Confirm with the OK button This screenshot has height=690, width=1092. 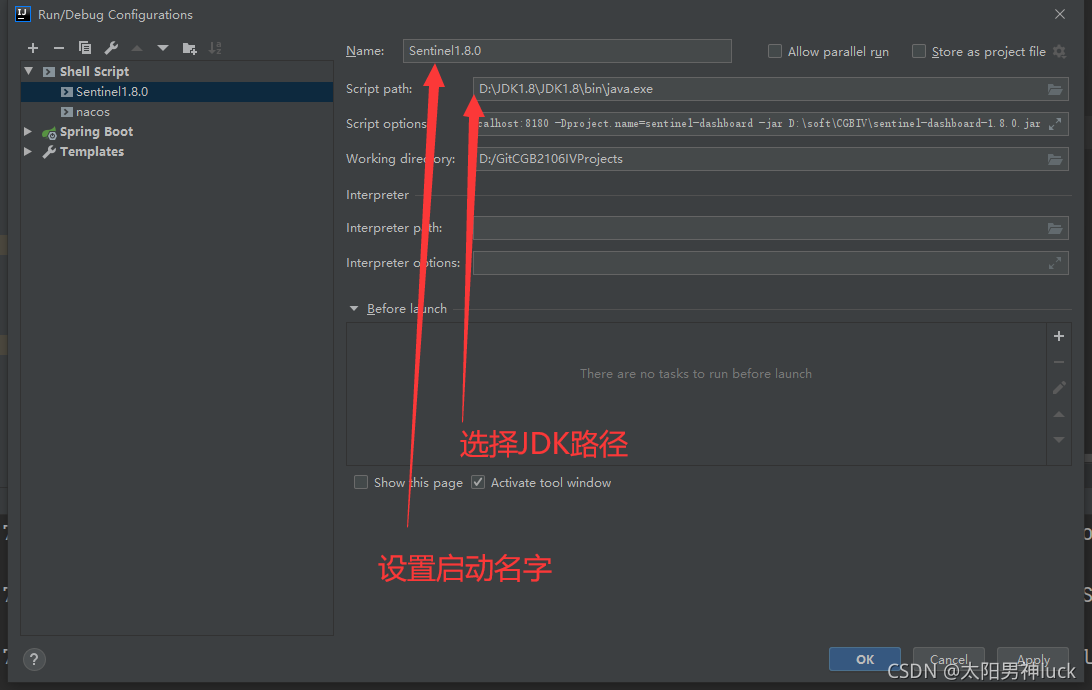pyautogui.click(x=864, y=659)
